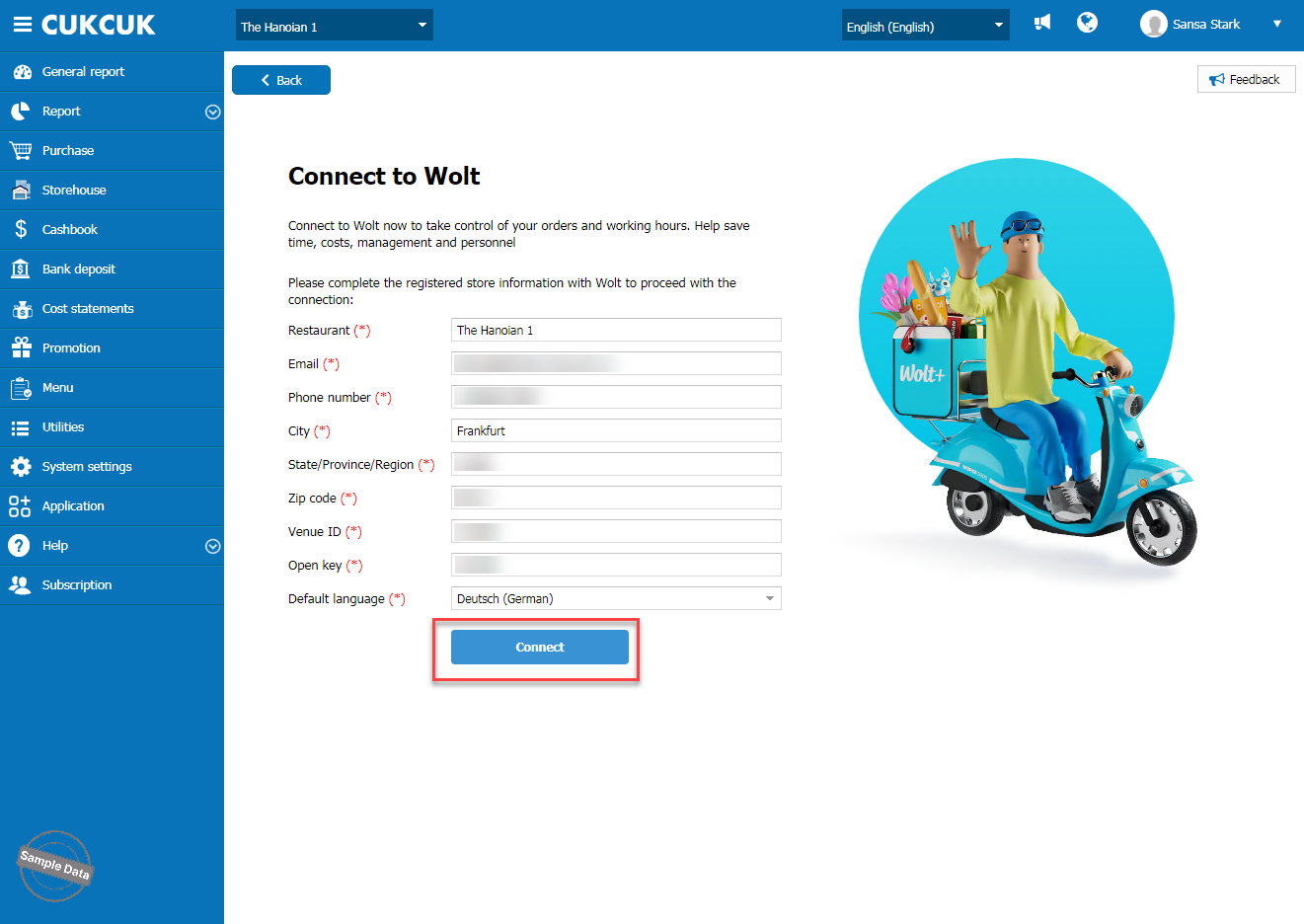Open the user account dropdown arrow

tap(1277, 25)
